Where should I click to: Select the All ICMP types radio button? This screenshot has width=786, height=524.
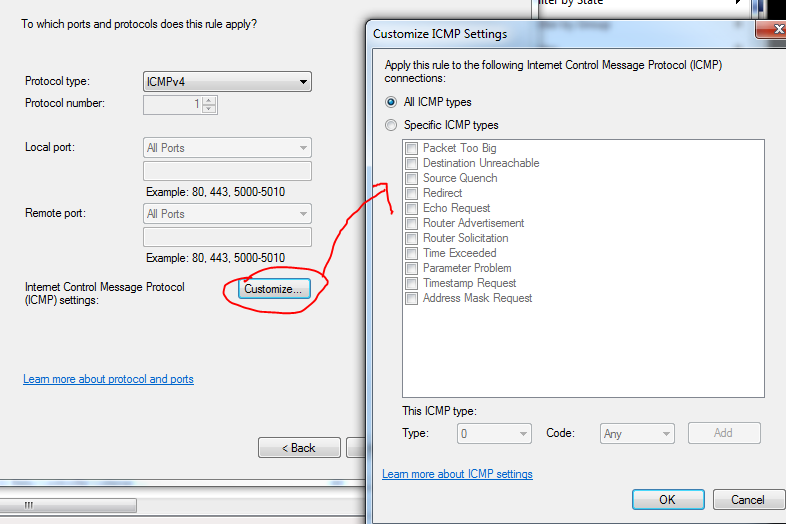[x=391, y=102]
